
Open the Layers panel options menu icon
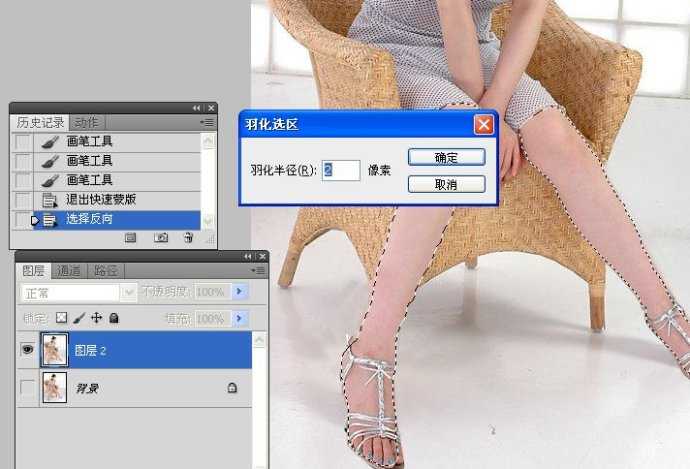258,271
